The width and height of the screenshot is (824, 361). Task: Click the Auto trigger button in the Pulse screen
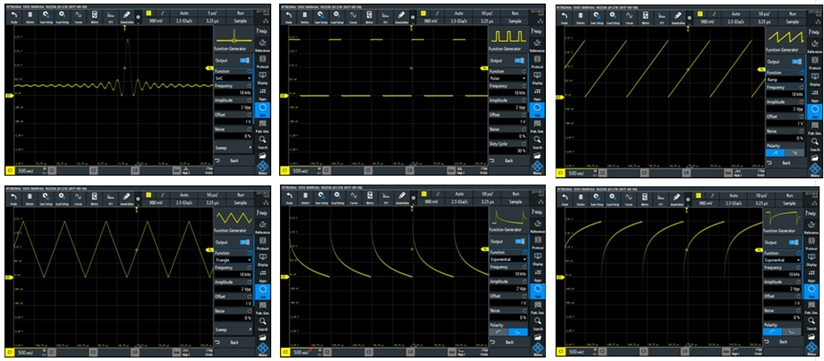click(x=459, y=14)
